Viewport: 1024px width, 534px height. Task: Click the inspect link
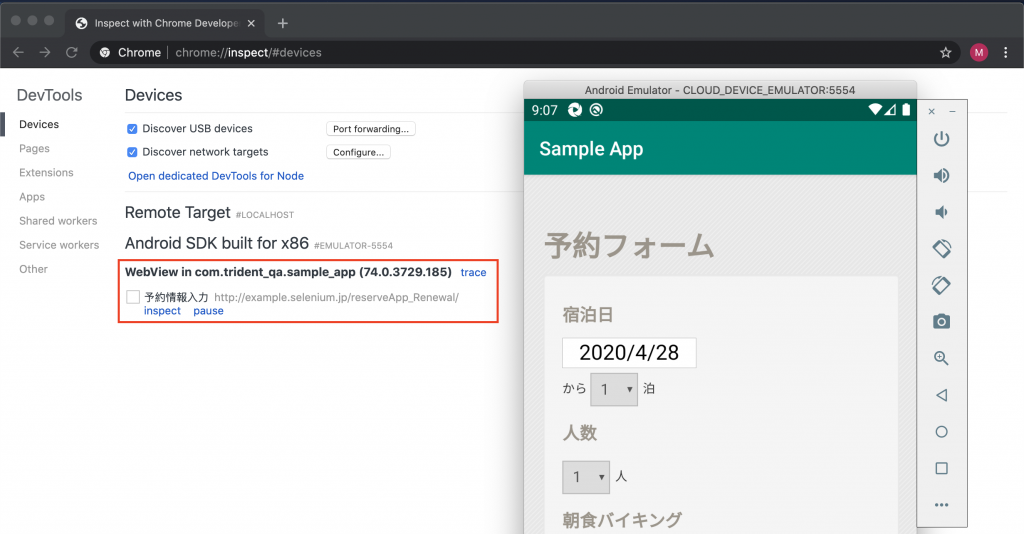(162, 311)
